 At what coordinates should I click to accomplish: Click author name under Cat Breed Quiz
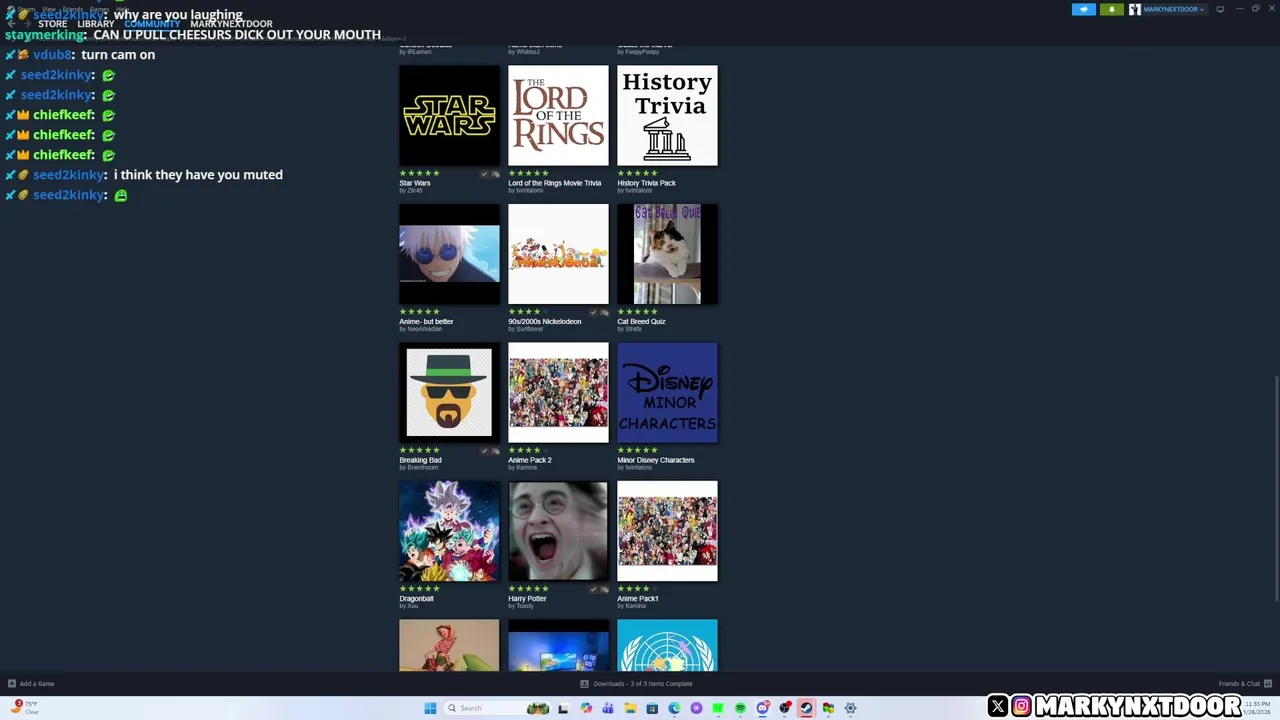tap(633, 329)
